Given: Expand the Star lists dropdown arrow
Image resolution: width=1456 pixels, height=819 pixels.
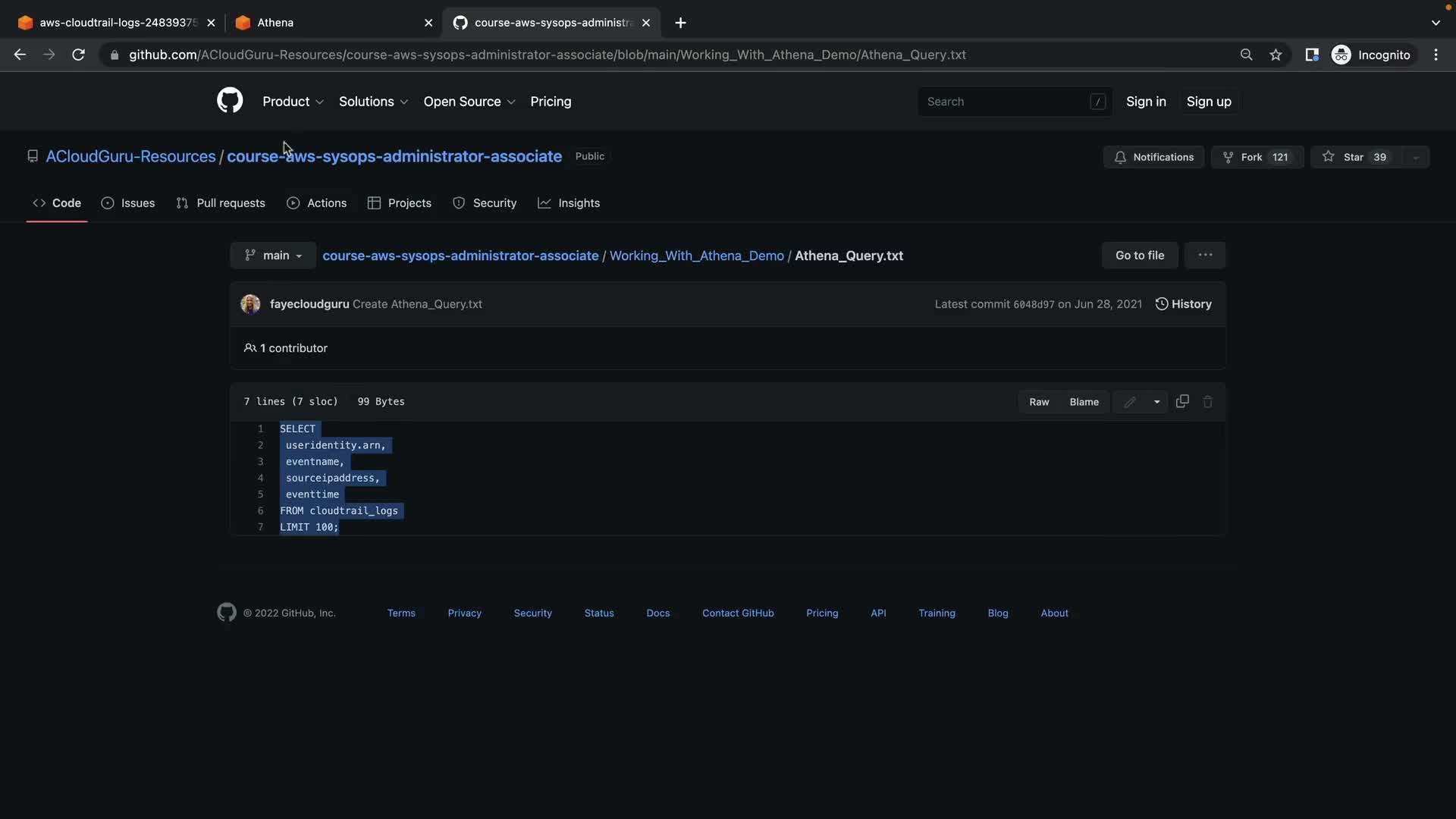Looking at the screenshot, I should click(1415, 157).
